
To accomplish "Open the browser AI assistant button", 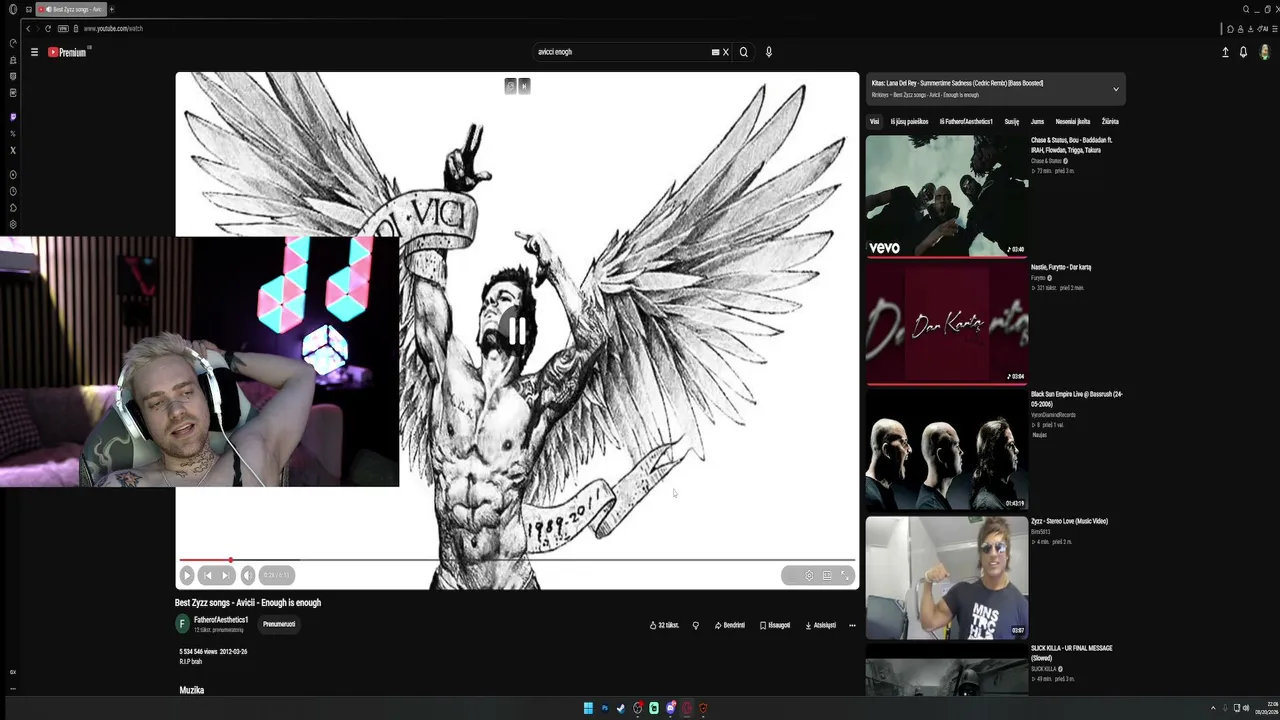I will [1263, 29].
